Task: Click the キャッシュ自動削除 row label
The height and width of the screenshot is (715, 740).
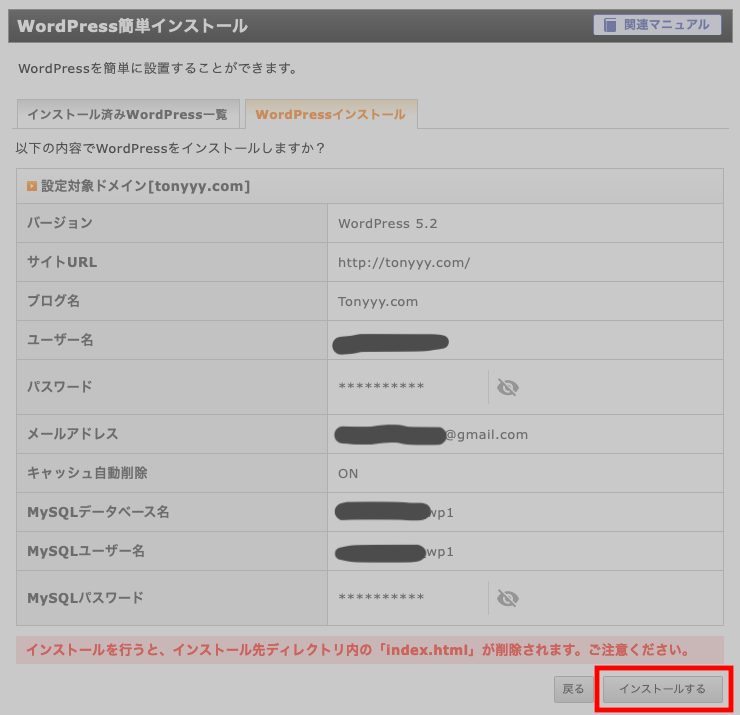Action: pyautogui.click(x=87, y=473)
